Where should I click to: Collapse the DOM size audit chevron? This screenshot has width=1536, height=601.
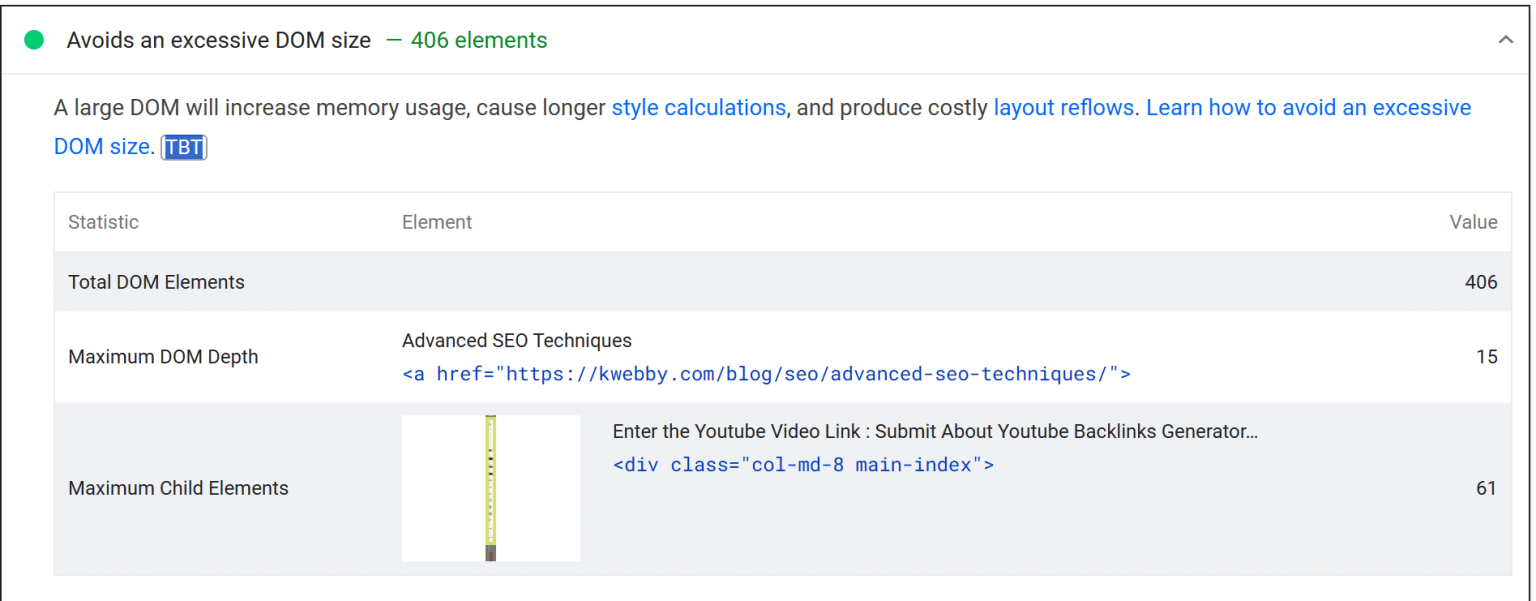click(x=1505, y=41)
